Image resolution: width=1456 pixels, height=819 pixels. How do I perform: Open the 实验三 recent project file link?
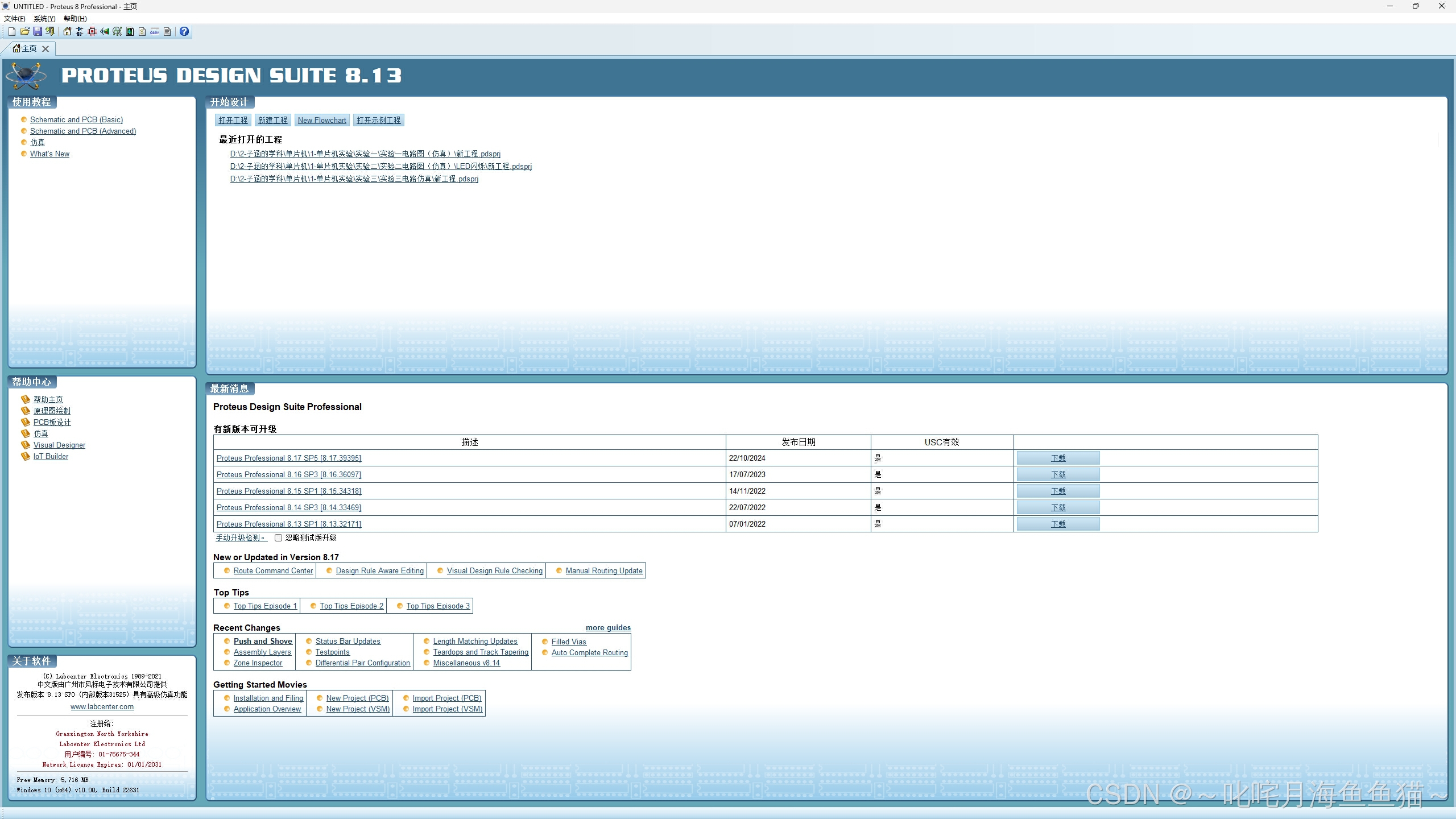(354, 179)
